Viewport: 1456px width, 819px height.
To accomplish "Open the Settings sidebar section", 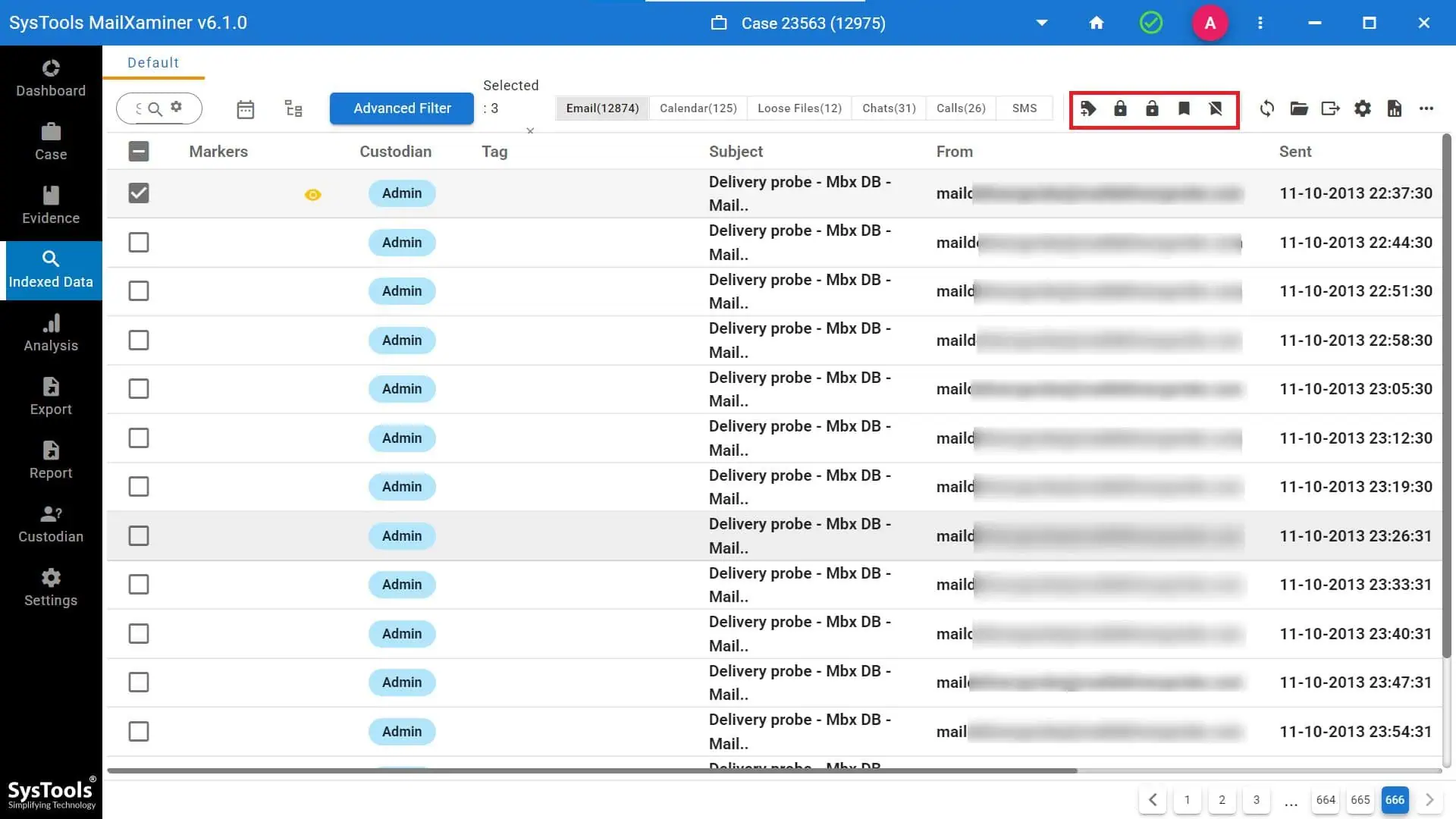I will pos(51,588).
